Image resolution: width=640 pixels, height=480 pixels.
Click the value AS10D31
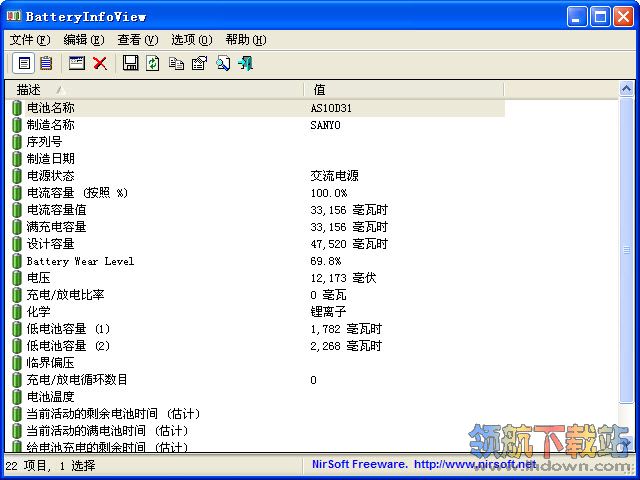[331, 108]
